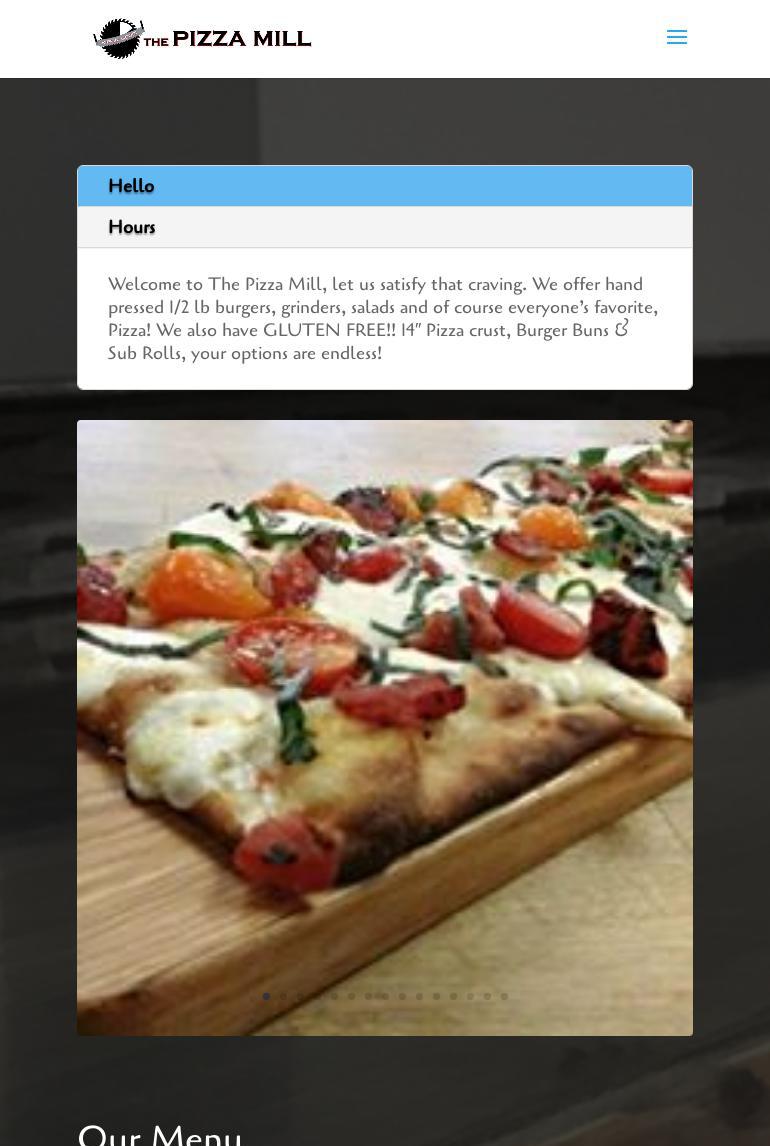
Task: Click the flatbread pizza slider image
Action: pyautogui.click(x=385, y=727)
